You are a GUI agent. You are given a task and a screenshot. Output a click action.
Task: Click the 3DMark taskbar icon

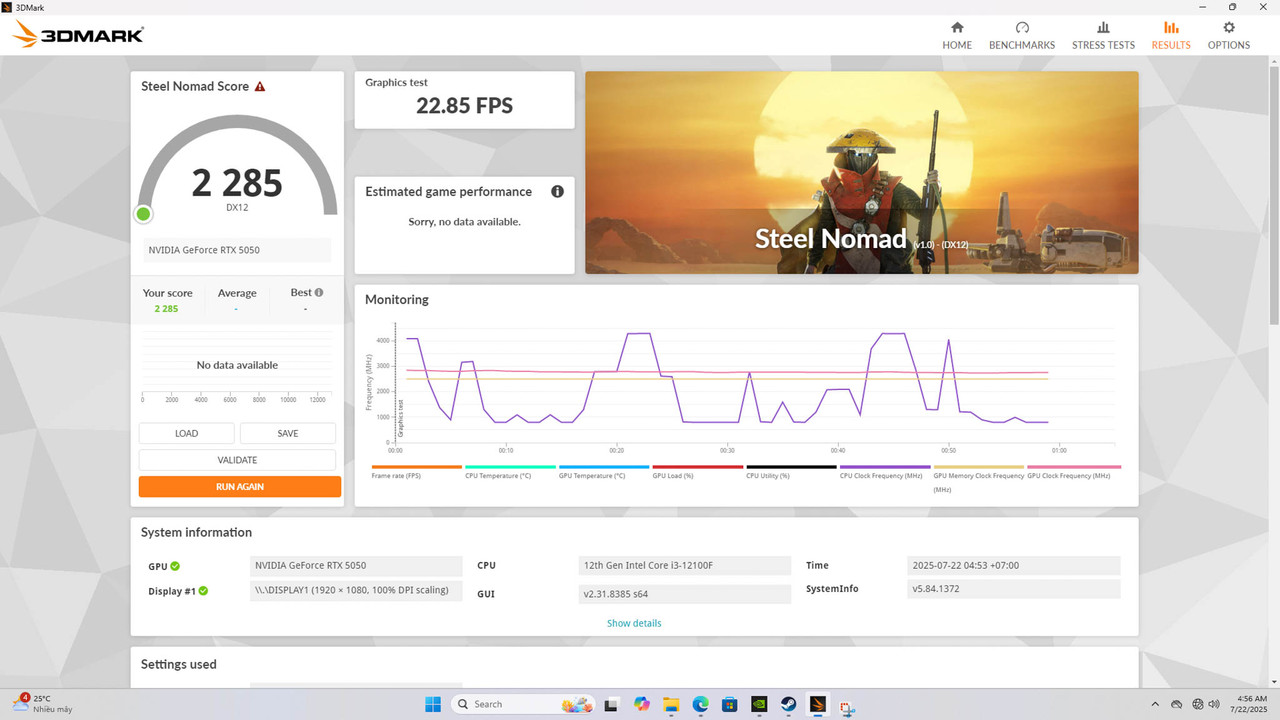817,704
